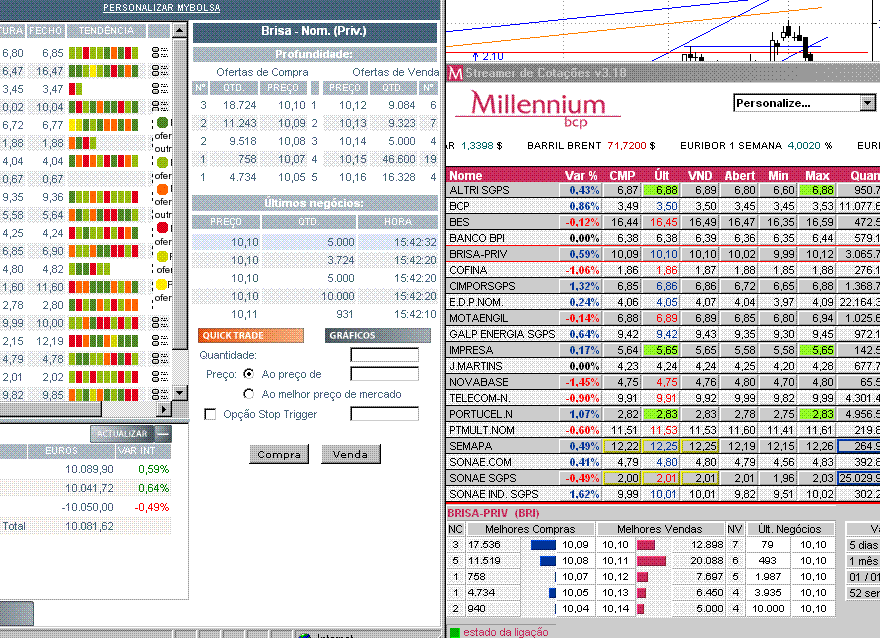Sort streamer by the Var % column header

coord(581,175)
